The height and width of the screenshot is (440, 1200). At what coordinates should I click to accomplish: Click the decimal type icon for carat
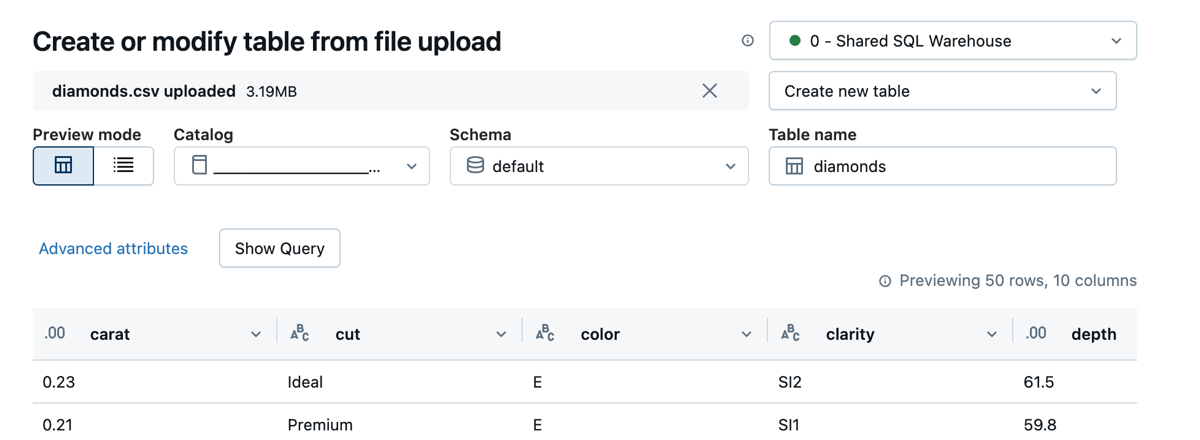tap(55, 333)
